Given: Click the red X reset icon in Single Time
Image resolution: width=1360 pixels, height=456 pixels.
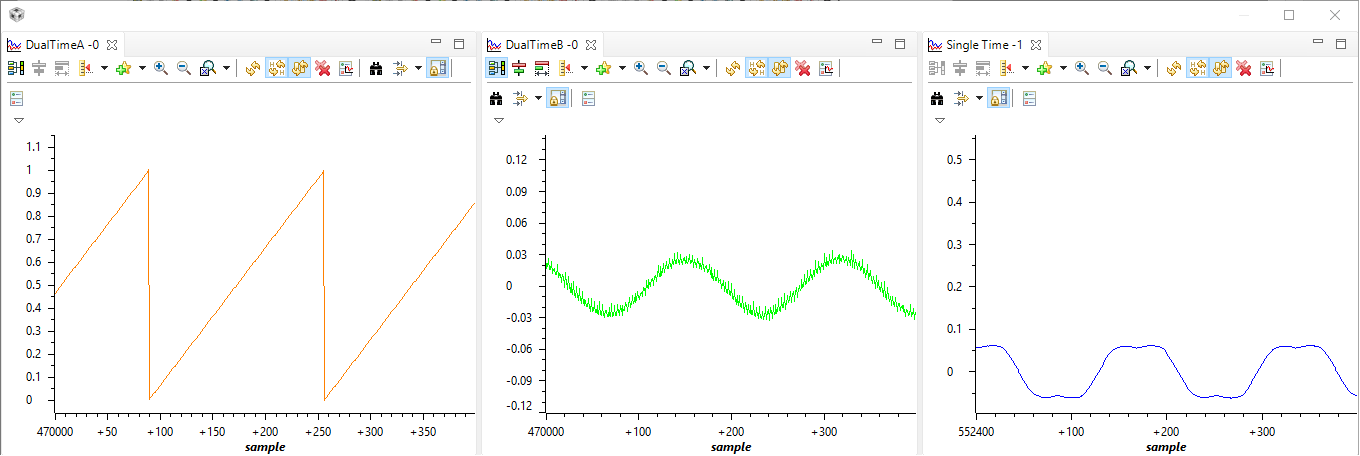Looking at the screenshot, I should 1243,68.
